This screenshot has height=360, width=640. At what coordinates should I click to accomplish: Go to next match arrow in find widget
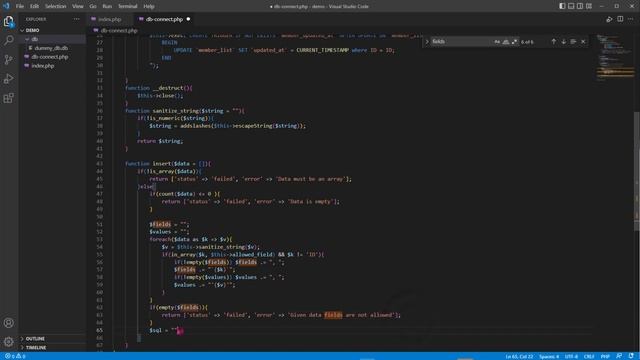click(x=563, y=42)
